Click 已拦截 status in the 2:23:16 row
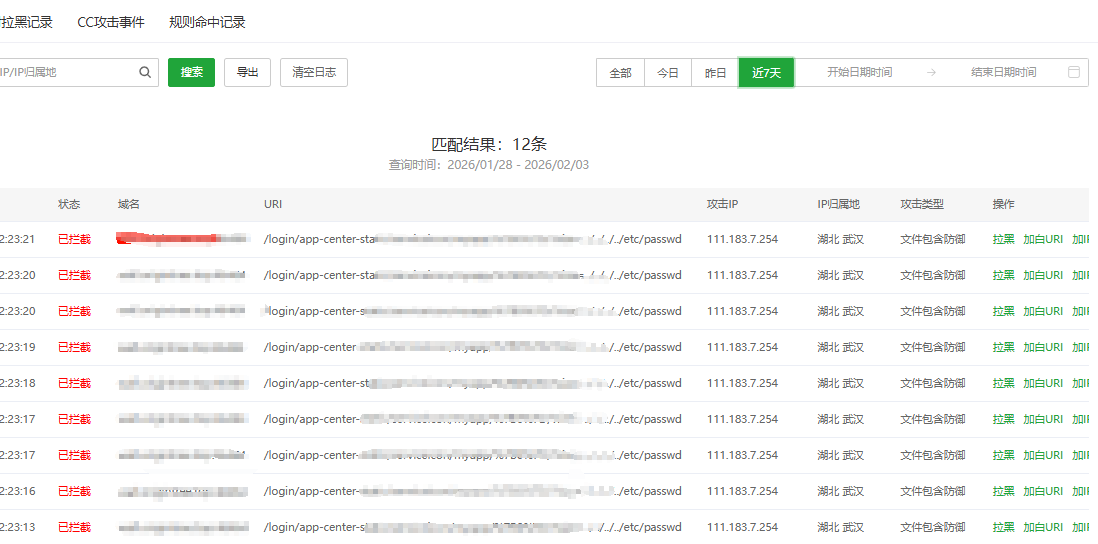1098x544 pixels. pyautogui.click(x=74, y=491)
